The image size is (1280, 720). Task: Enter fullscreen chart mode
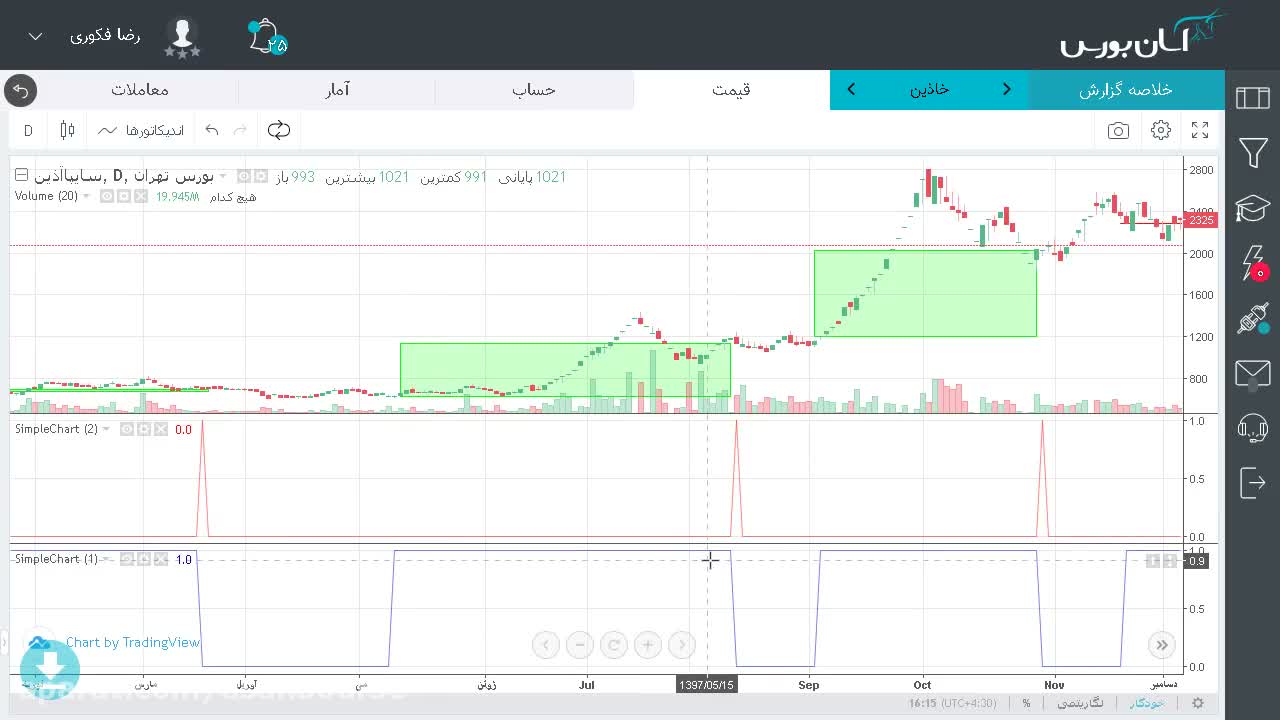tap(1200, 130)
